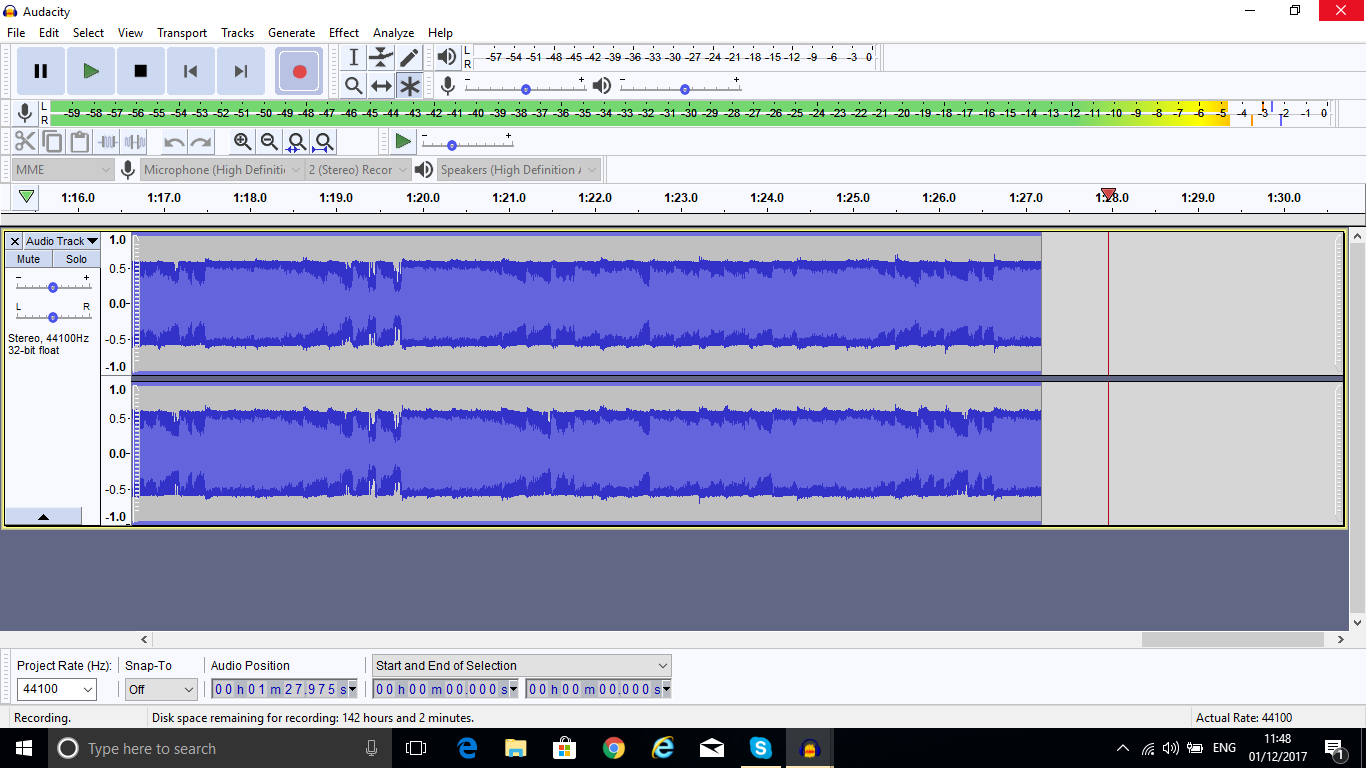This screenshot has height=768, width=1366.
Task: Trim audio outside the selection
Action: click(x=105, y=141)
